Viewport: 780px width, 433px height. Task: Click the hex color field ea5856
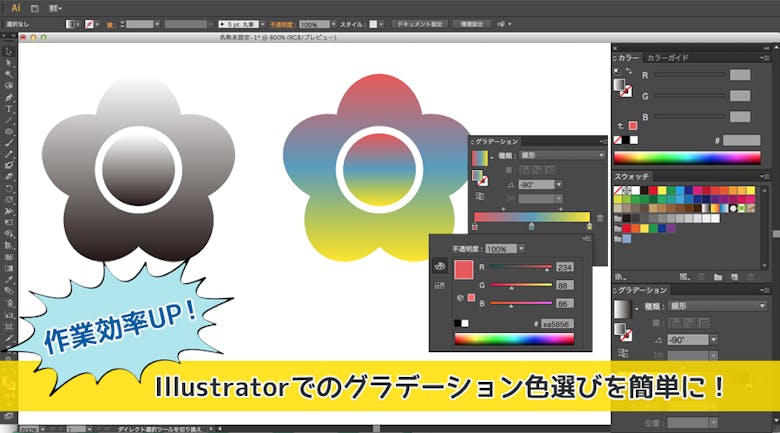click(558, 323)
